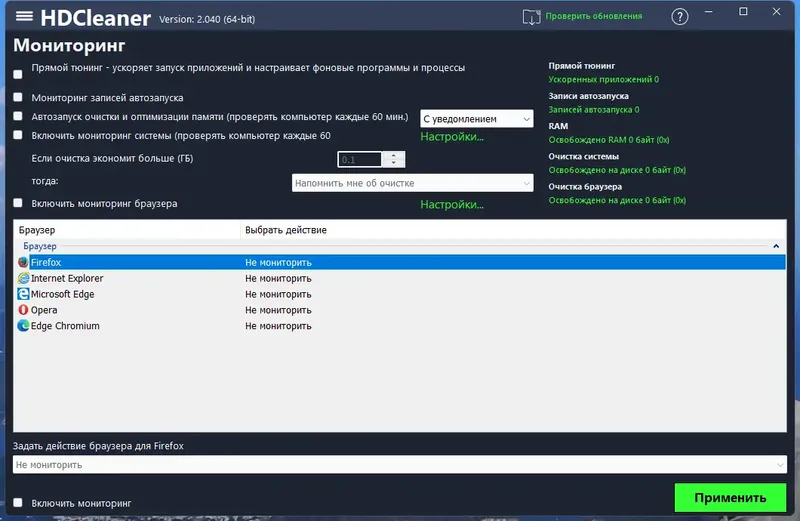The width and height of the screenshot is (800, 521).
Task: Maximize the HDCleaner window
Action: 743,12
